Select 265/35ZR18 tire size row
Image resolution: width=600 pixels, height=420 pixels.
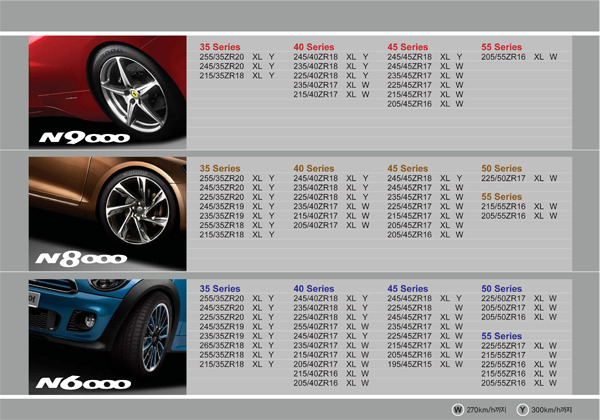point(237,345)
